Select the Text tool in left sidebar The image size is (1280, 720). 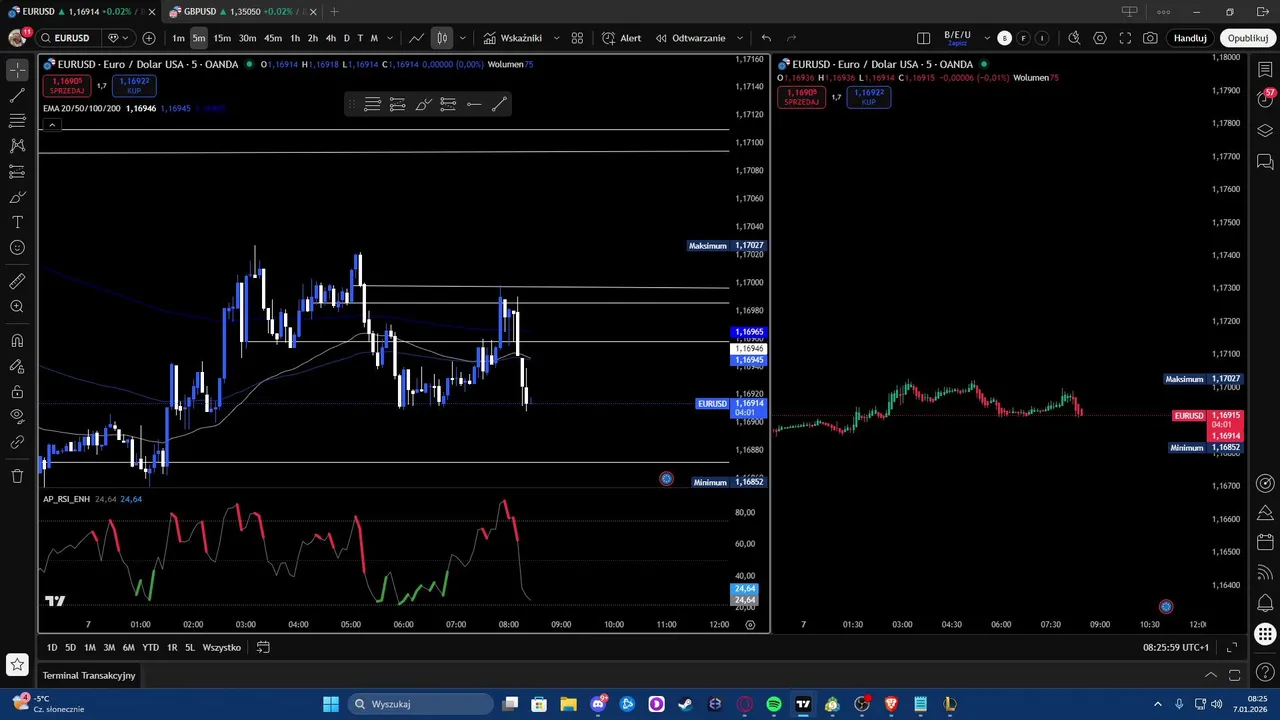click(x=17, y=222)
